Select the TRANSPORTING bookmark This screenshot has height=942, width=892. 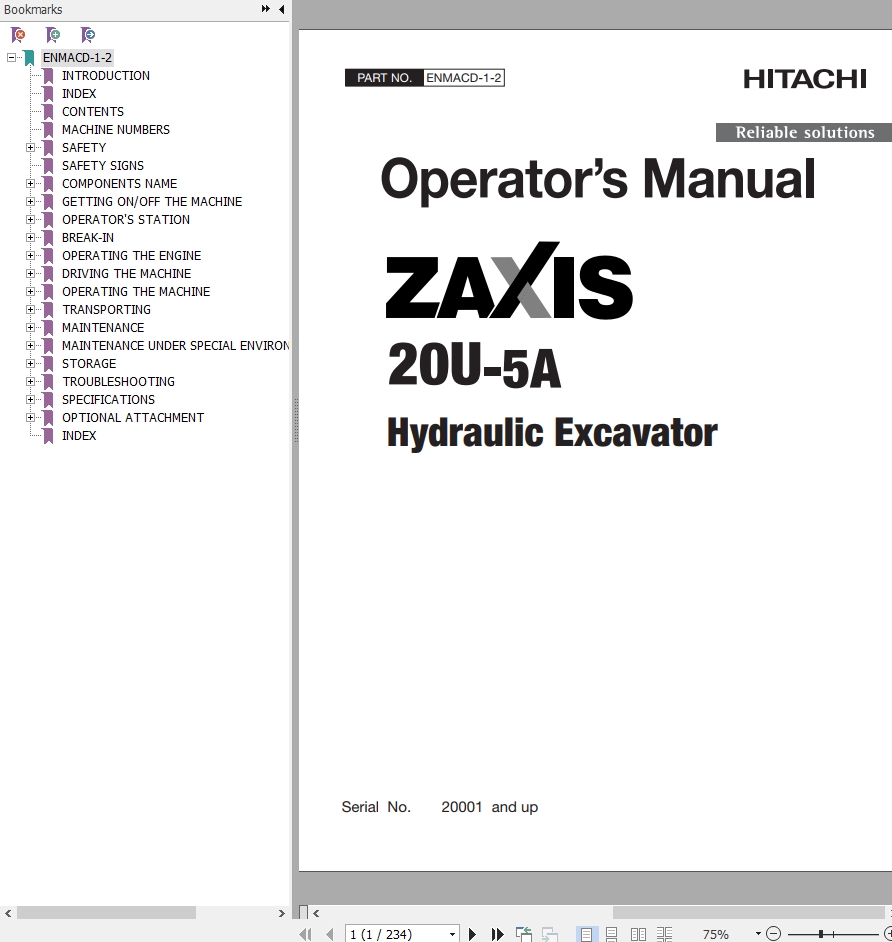106,310
